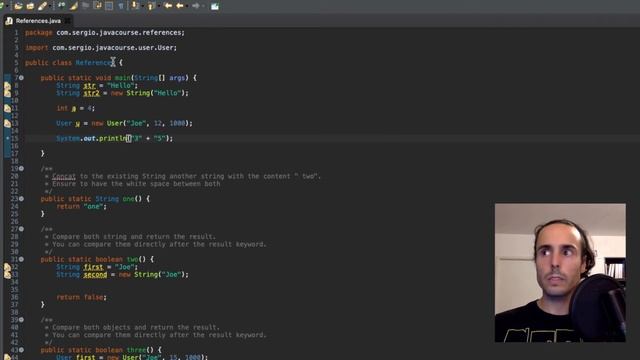This screenshot has height=360, width=640.
Task: Click the underlined variable str on line 8
Action: (89, 86)
